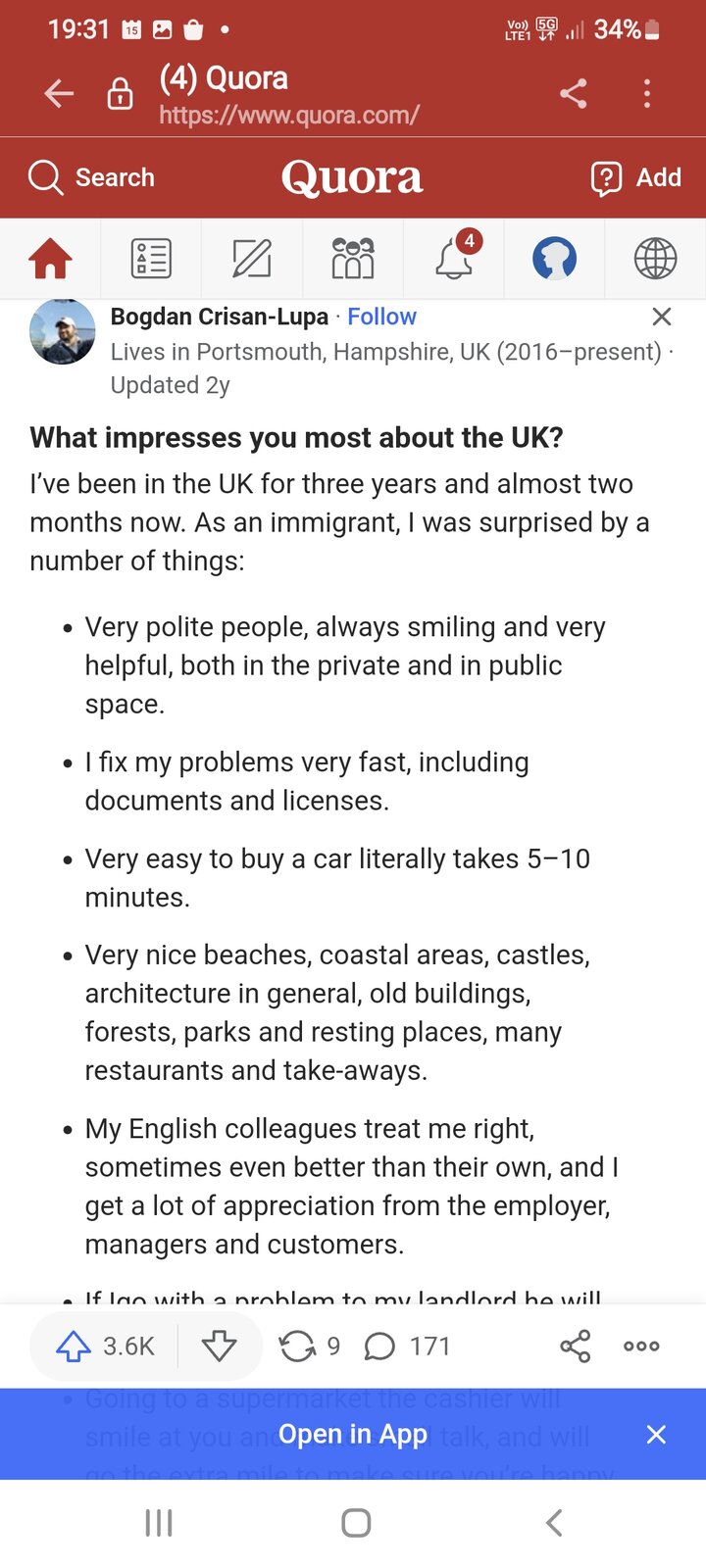
Task: Tap the Open in App banner
Action: tap(353, 1435)
